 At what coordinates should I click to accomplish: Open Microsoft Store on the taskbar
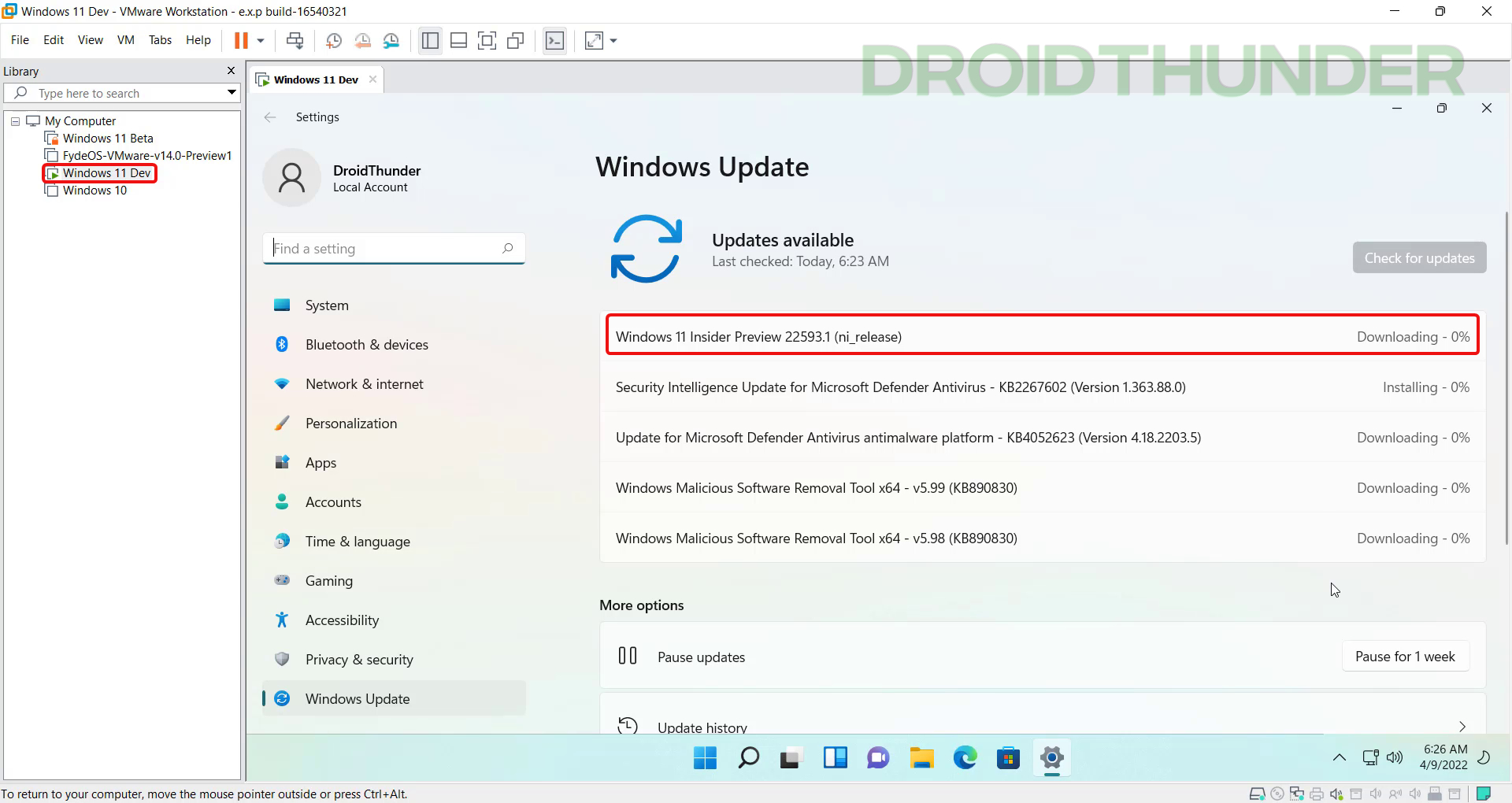(1008, 758)
